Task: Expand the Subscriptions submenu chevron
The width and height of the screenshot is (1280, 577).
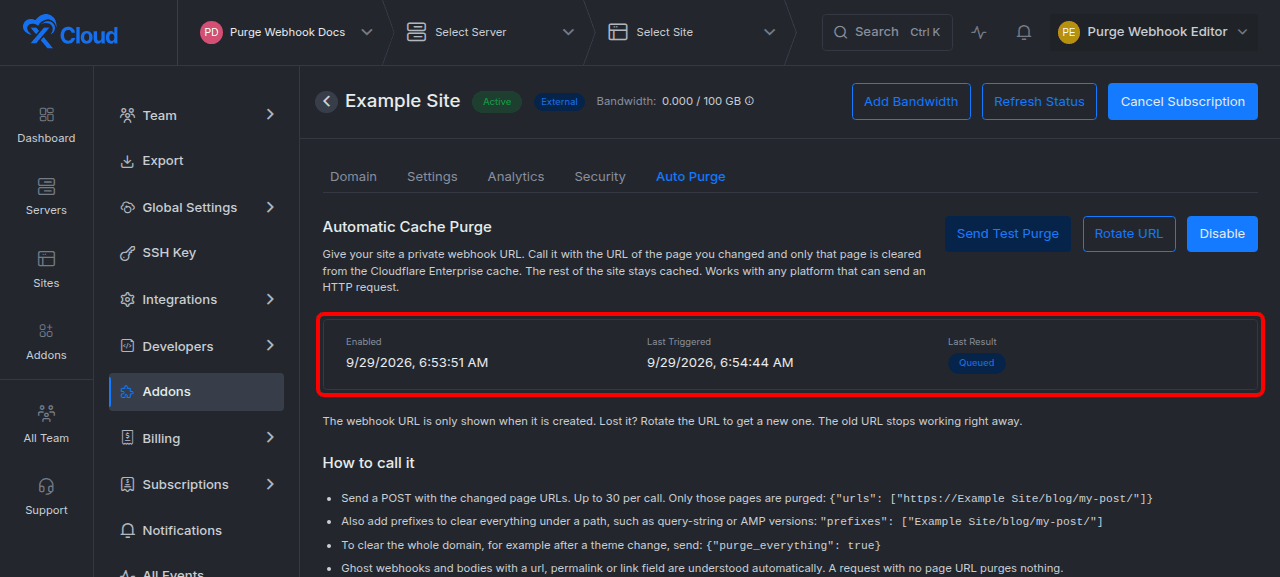Action: 270,484
